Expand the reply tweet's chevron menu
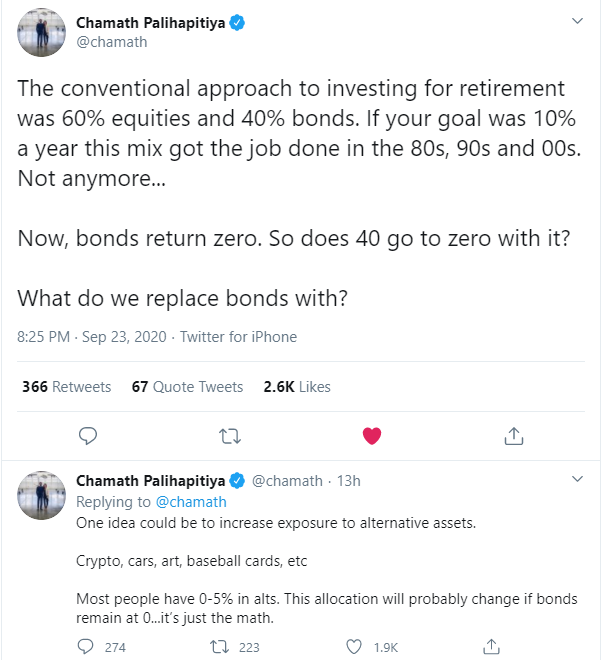Image resolution: width=602 pixels, height=660 pixels. point(577,479)
